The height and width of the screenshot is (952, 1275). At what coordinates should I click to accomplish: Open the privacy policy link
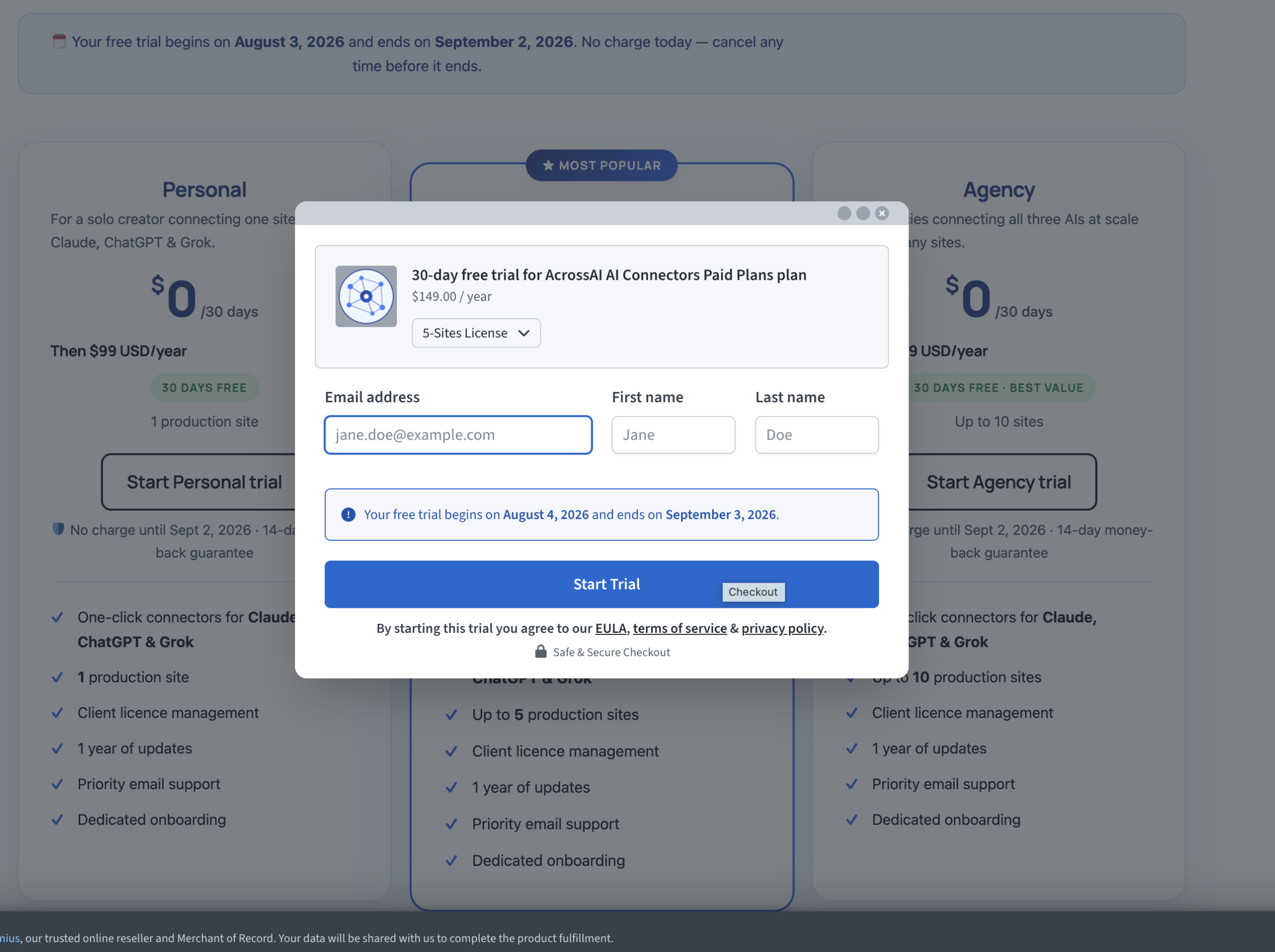(x=782, y=628)
